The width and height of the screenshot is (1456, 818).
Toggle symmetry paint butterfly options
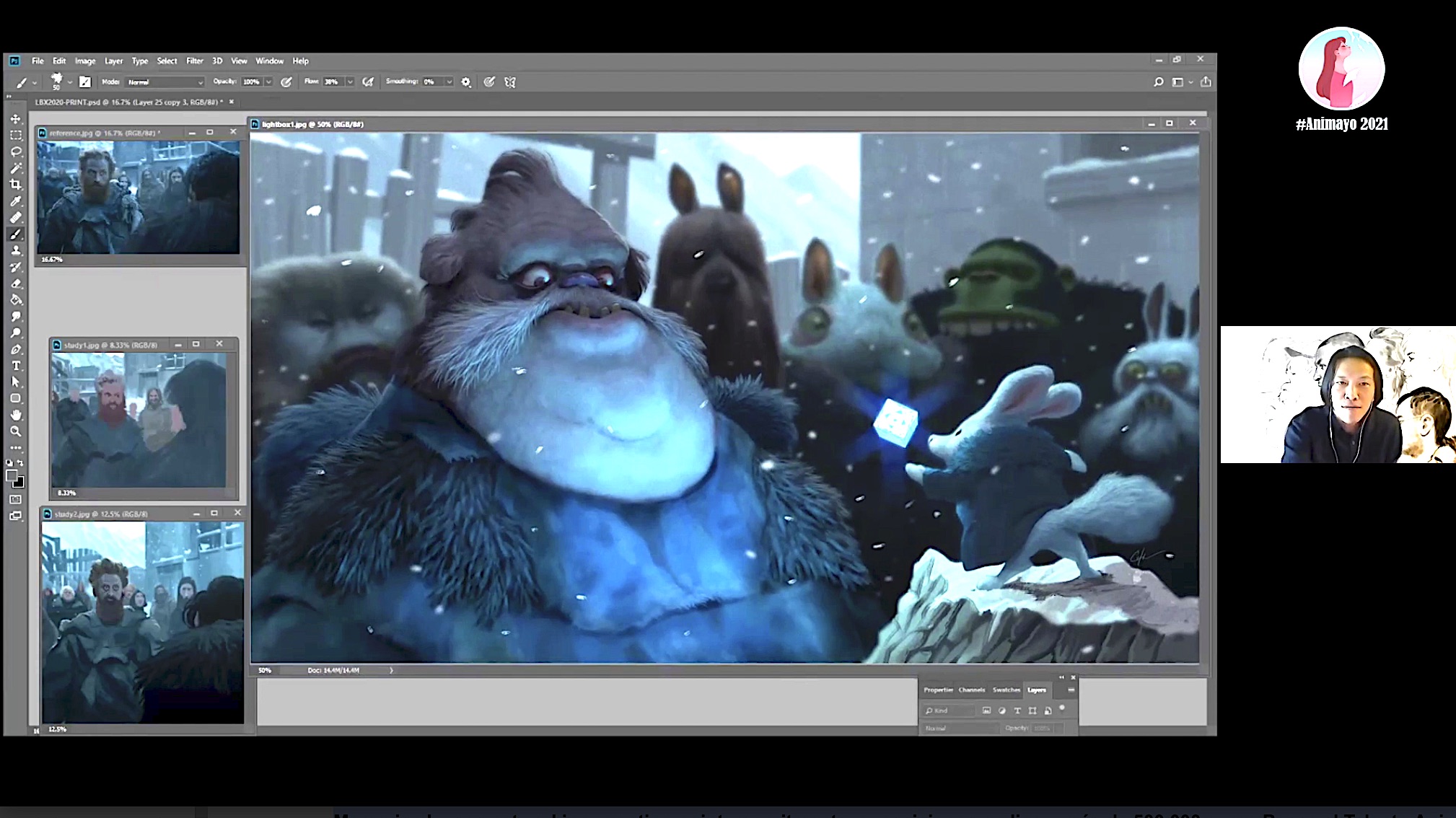click(x=510, y=82)
